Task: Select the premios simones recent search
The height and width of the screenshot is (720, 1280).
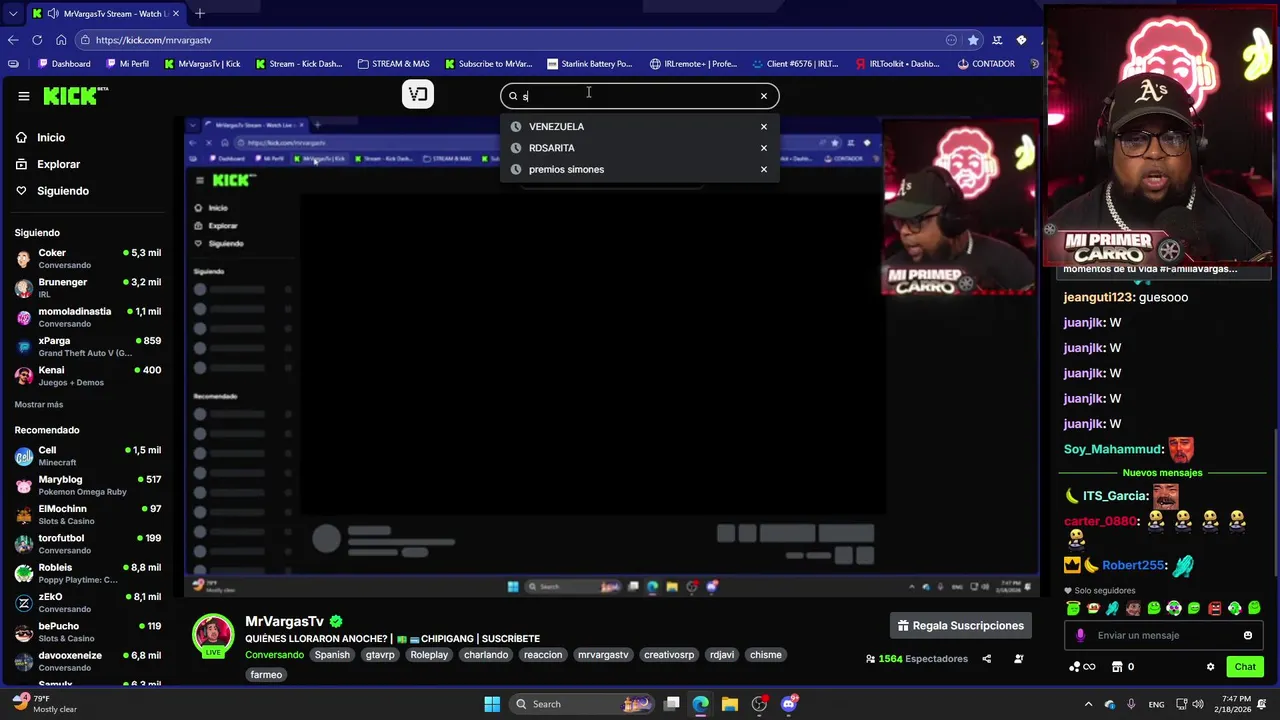Action: click(566, 170)
